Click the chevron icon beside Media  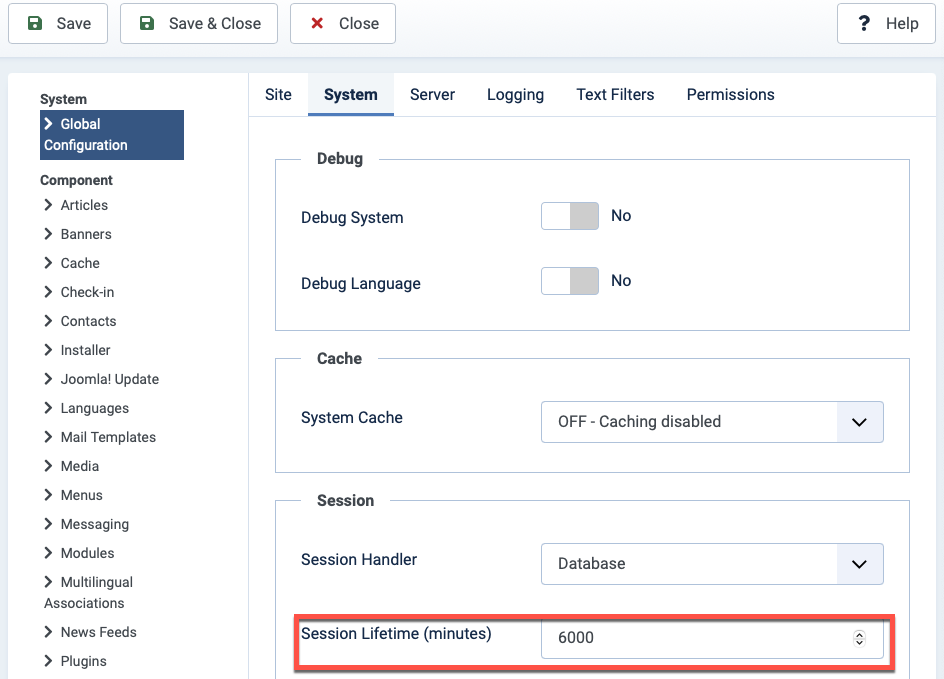click(x=49, y=466)
